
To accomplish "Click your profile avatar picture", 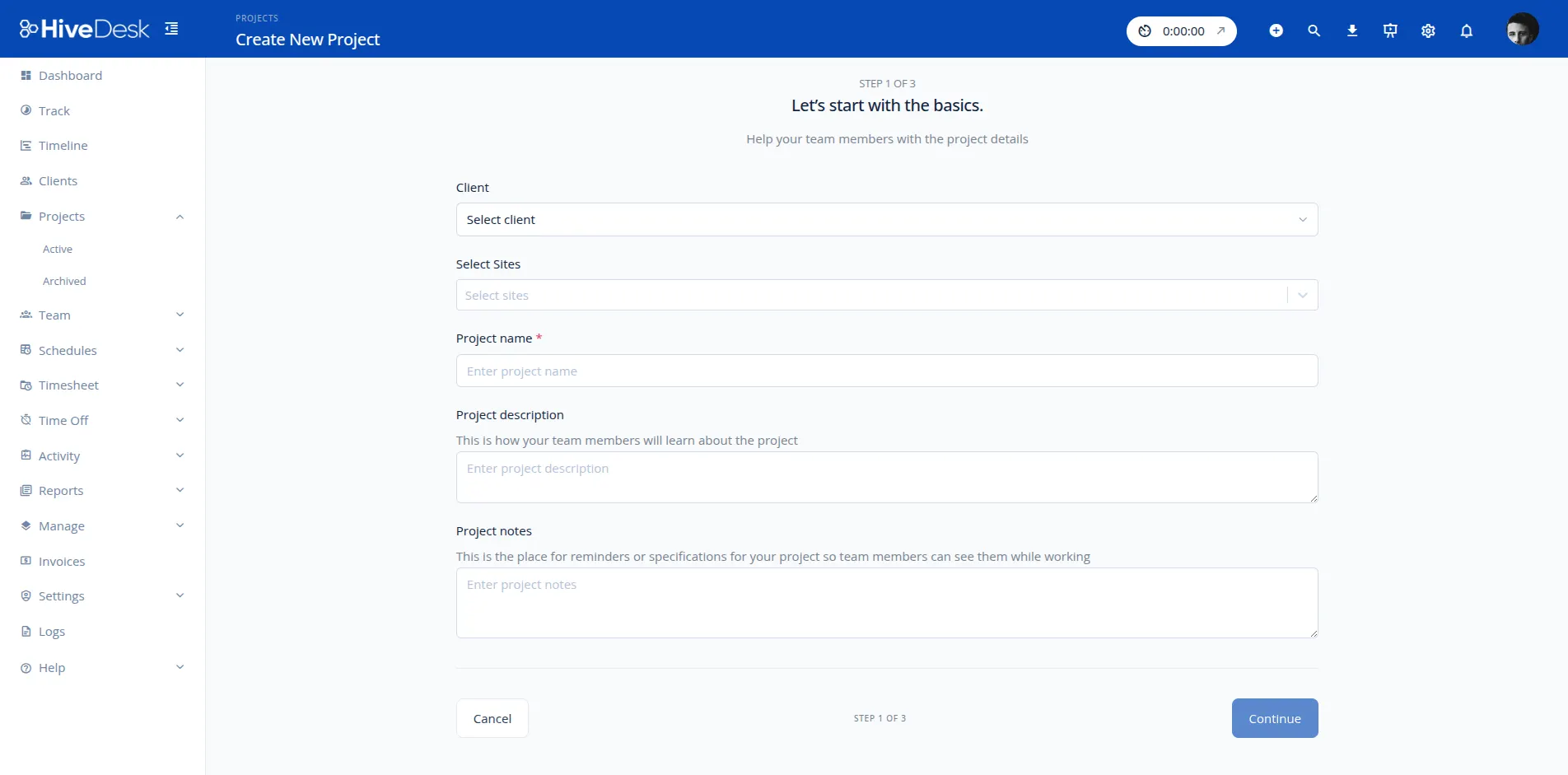I will pyautogui.click(x=1523, y=28).
